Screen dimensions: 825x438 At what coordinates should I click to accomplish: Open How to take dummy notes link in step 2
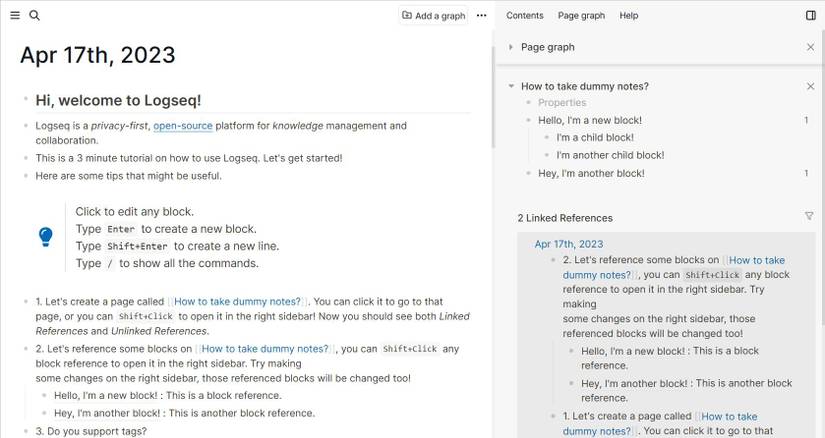click(x=265, y=349)
